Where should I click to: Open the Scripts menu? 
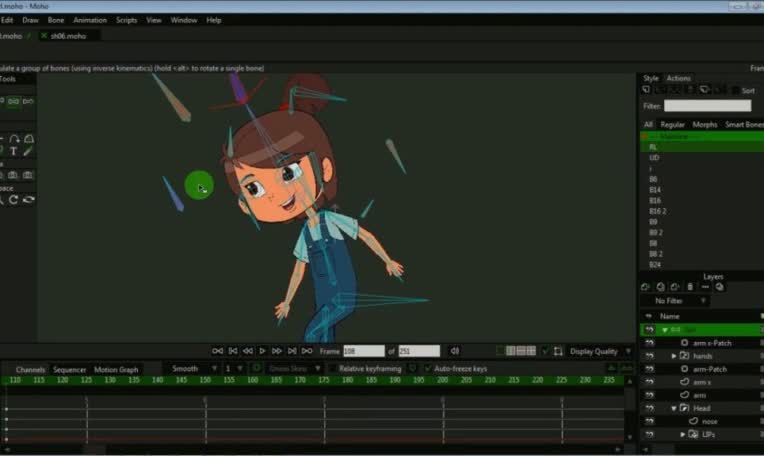[126, 20]
